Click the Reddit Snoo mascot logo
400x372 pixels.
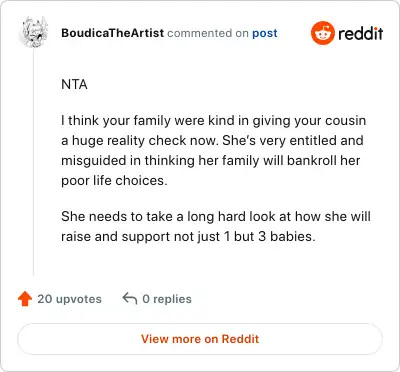click(x=323, y=33)
